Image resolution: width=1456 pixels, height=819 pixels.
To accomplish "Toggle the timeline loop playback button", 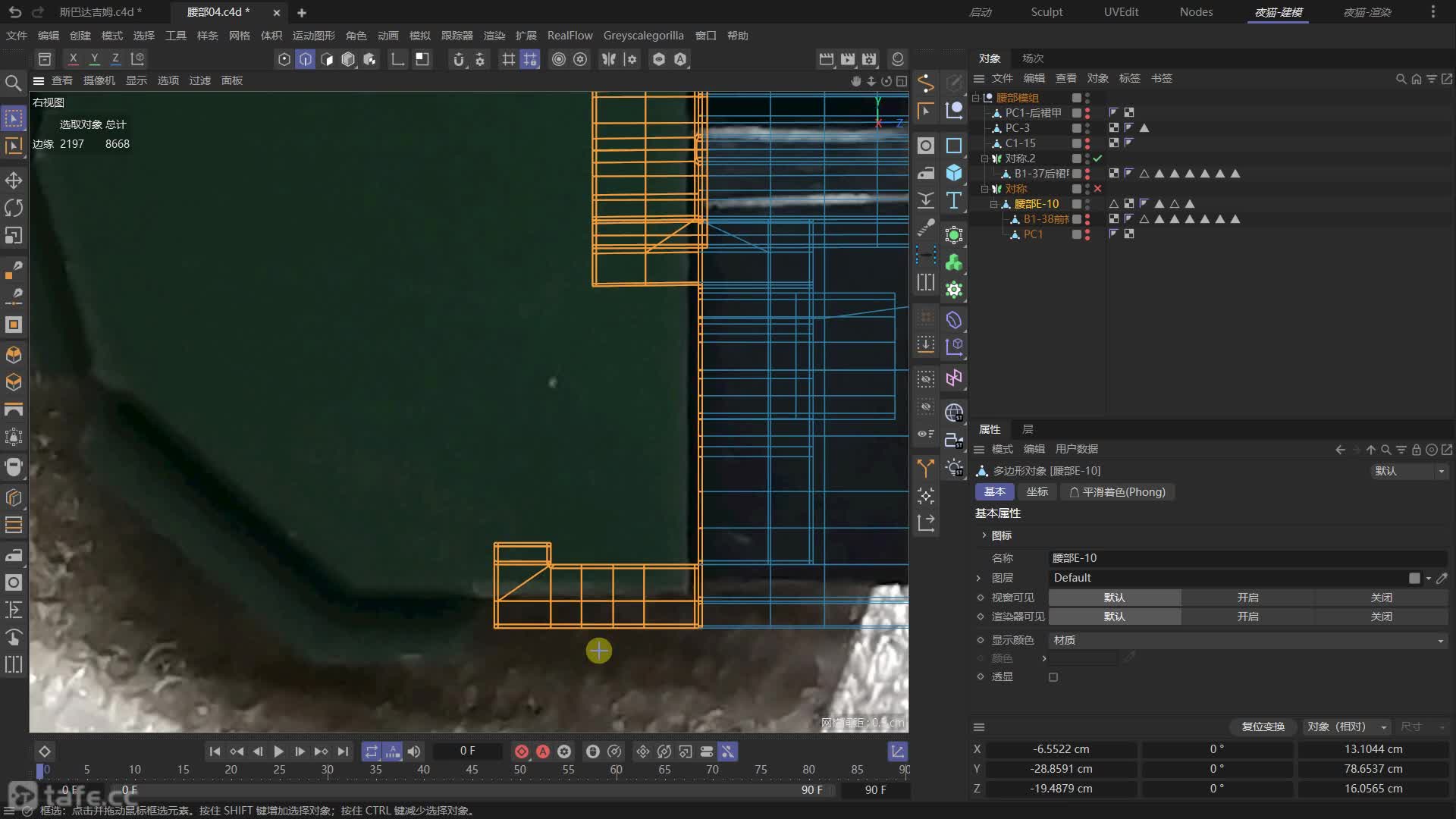I will [371, 752].
